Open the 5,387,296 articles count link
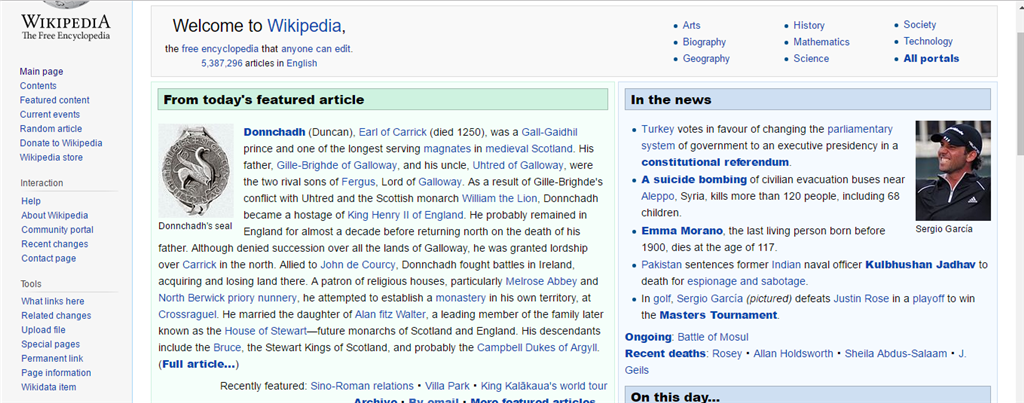Screen dimensions: 1024x403 click(222, 63)
